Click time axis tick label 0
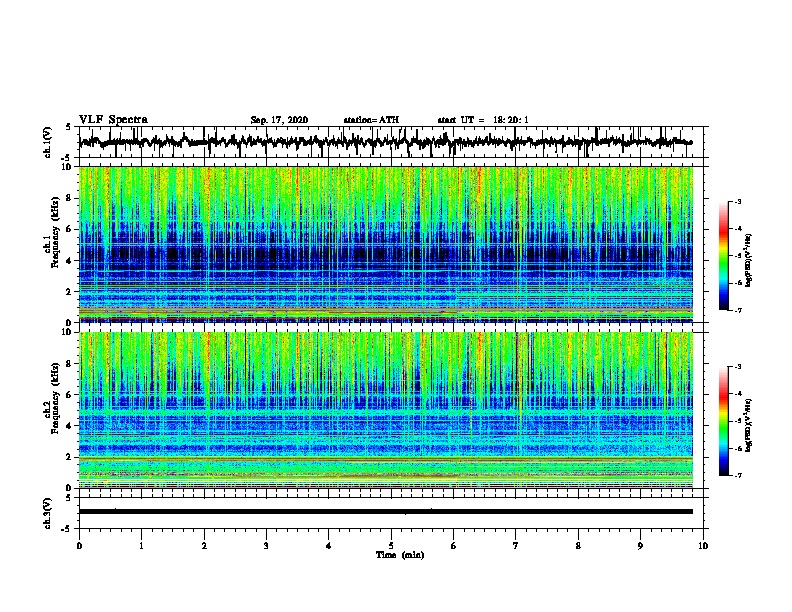 pyautogui.click(x=79, y=546)
